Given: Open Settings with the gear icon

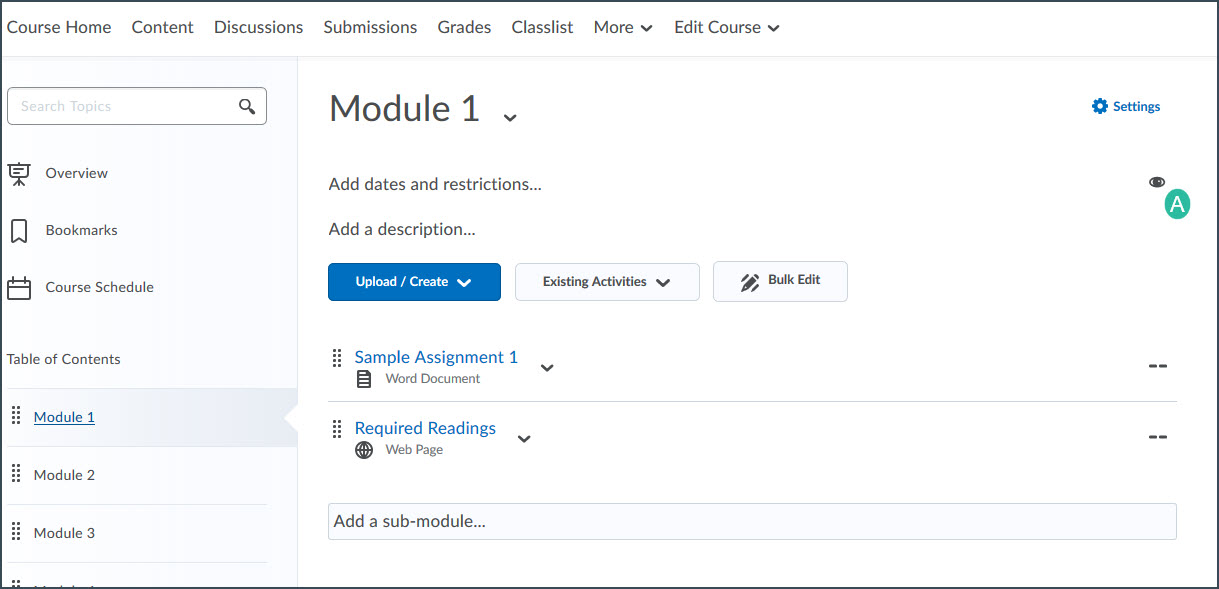Looking at the screenshot, I should coord(1099,105).
